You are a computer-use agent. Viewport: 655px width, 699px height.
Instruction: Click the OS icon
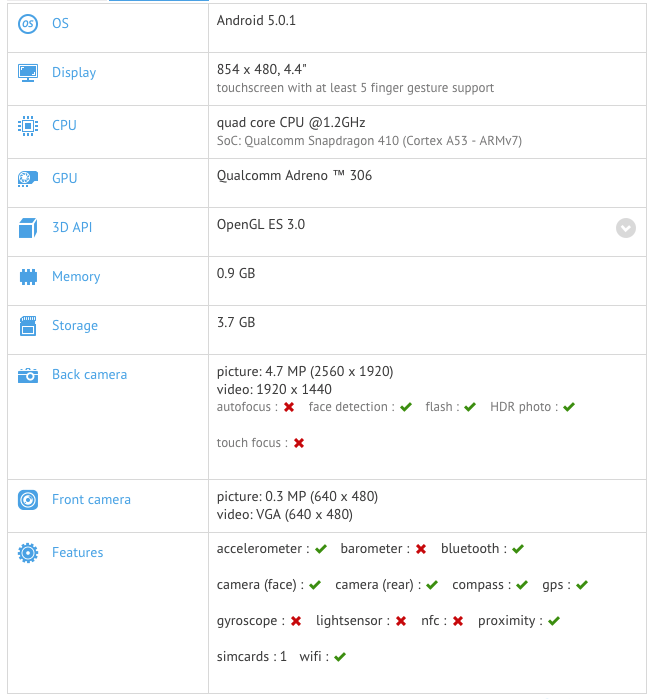click(27, 23)
